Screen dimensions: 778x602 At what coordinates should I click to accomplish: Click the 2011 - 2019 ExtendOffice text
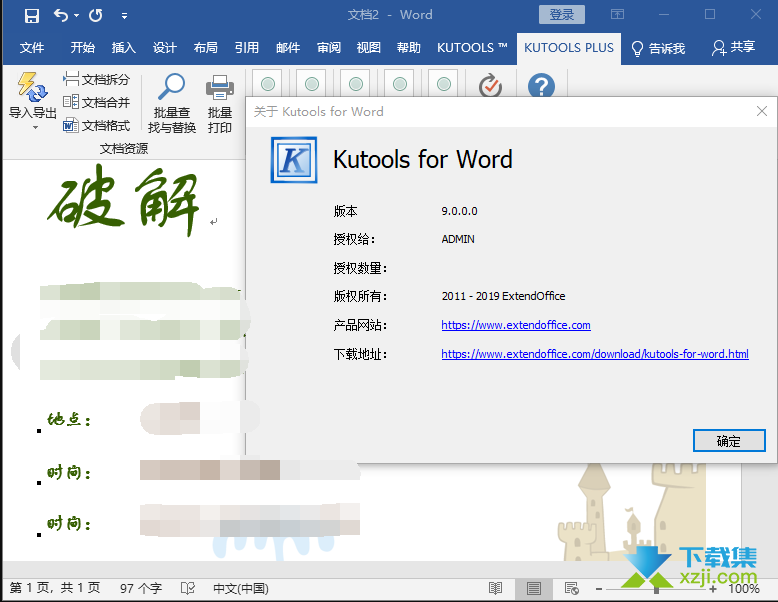point(503,296)
